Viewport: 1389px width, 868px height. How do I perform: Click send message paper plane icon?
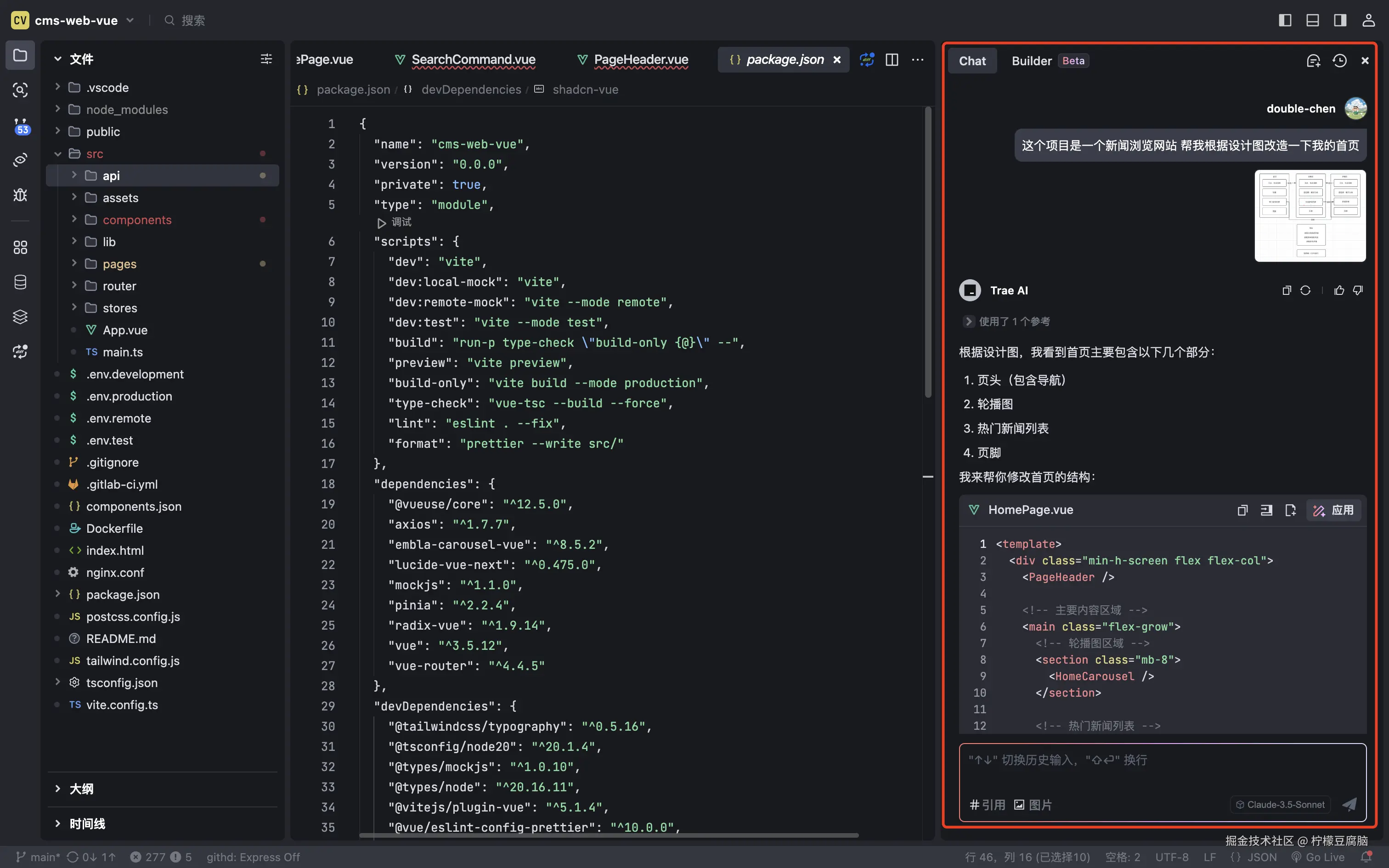pyautogui.click(x=1349, y=804)
